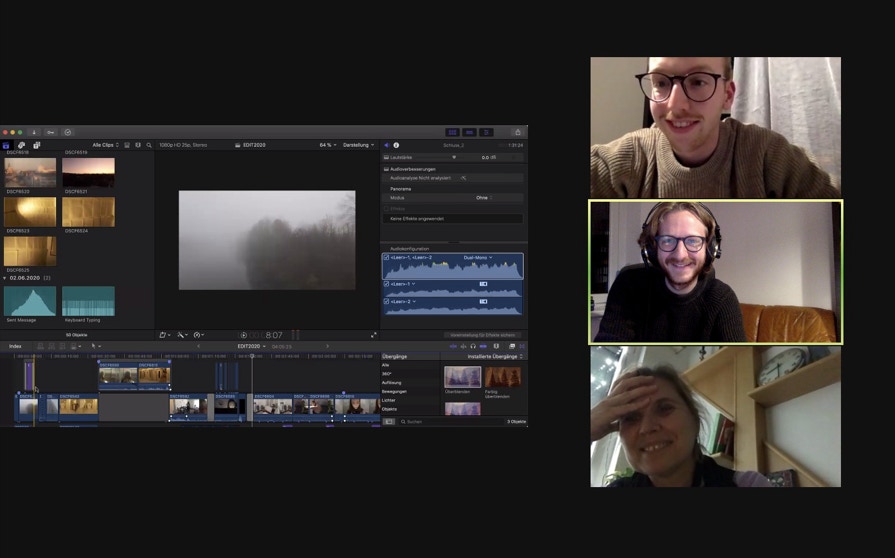
Task: Open the 64 % zoom level dropdown
Action: click(x=328, y=145)
